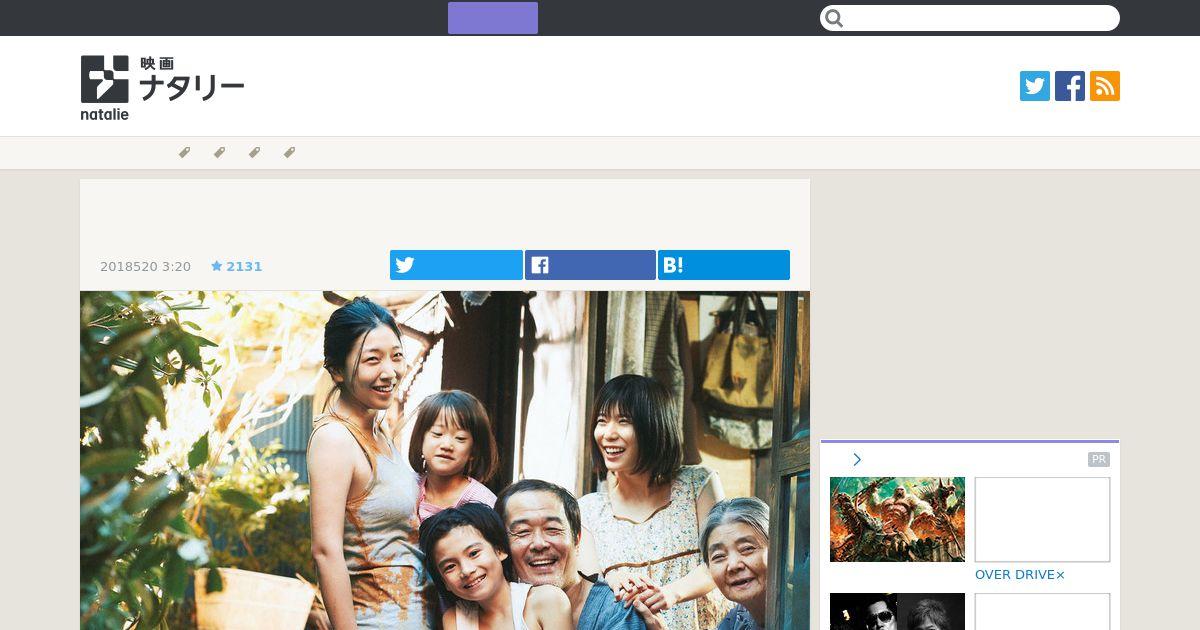The width and height of the screenshot is (1200, 630).
Task: Click into the search input field
Action: pyautogui.click(x=970, y=18)
